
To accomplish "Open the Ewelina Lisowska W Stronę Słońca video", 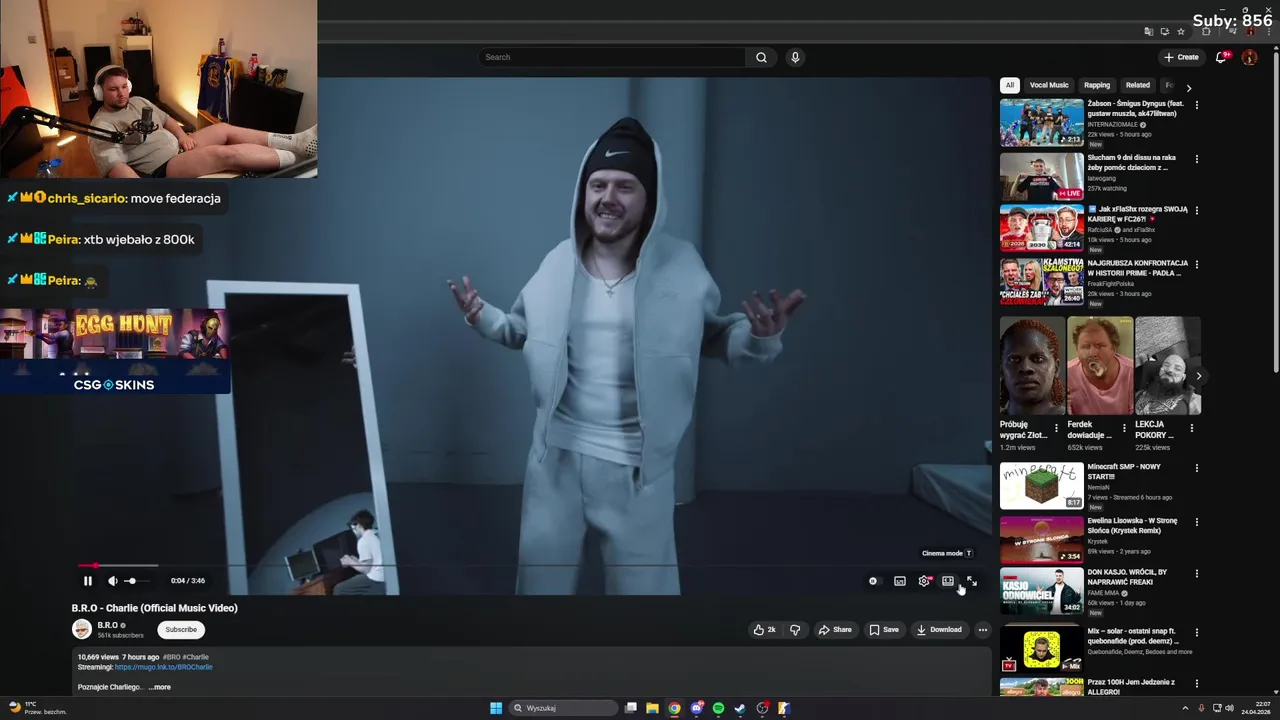I will (1041, 539).
